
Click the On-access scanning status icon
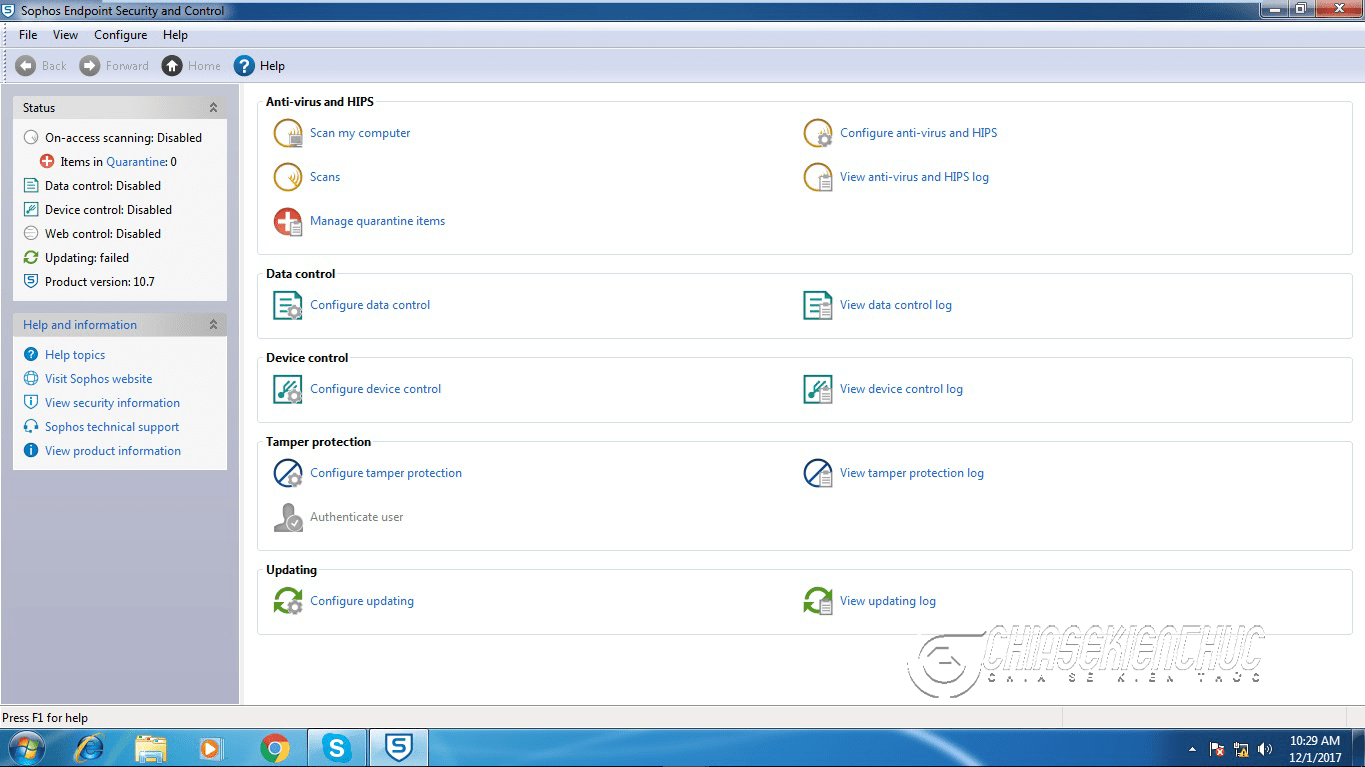coord(31,138)
